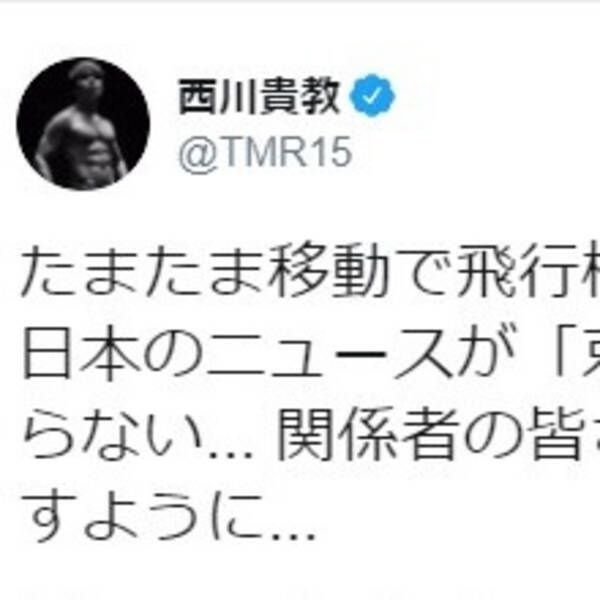Click the digits 15 in the handle
Viewport: 600px width, 600px height.
pyautogui.click(x=332, y=152)
